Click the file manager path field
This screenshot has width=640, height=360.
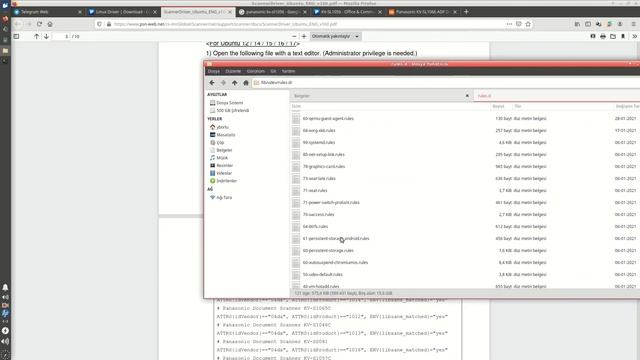(445, 82)
